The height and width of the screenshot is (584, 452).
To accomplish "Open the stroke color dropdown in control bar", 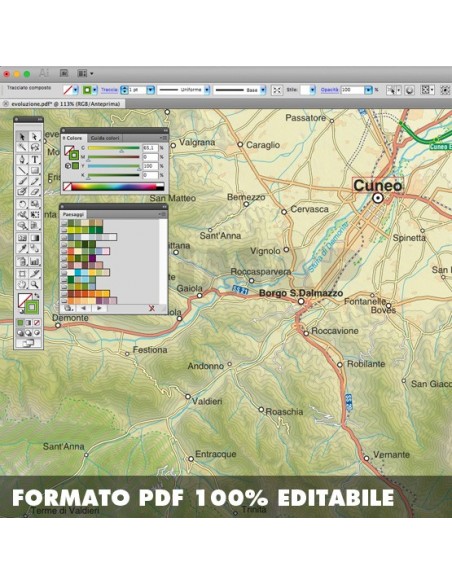I will pos(95,90).
